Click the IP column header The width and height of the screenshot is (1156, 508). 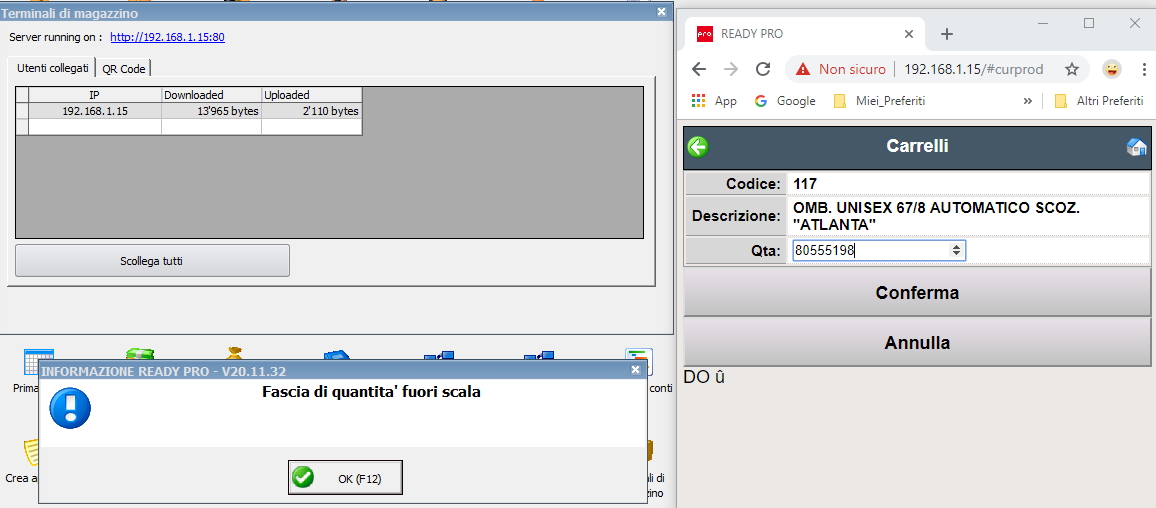94,95
